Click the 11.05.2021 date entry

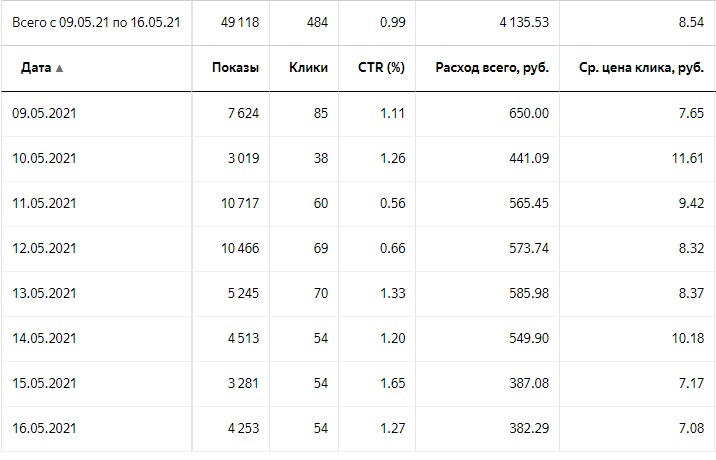pyautogui.click(x=44, y=203)
